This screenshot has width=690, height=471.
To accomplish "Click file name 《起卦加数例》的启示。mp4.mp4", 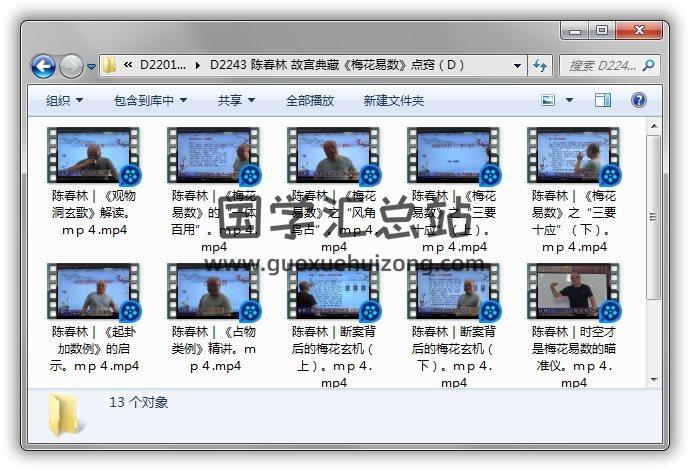I will 94,349.
